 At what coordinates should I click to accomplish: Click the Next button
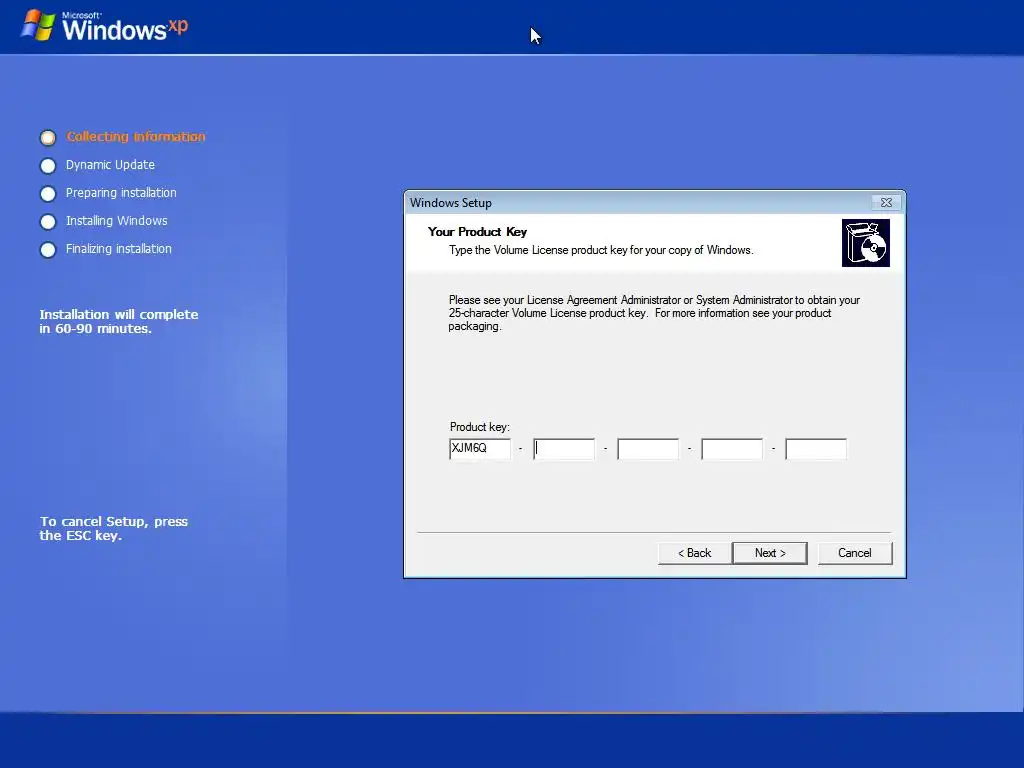(x=769, y=553)
